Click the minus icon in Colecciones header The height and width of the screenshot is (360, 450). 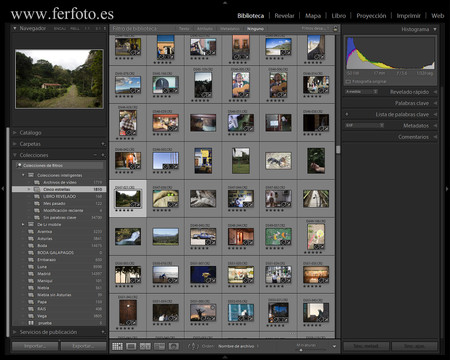click(x=95, y=155)
